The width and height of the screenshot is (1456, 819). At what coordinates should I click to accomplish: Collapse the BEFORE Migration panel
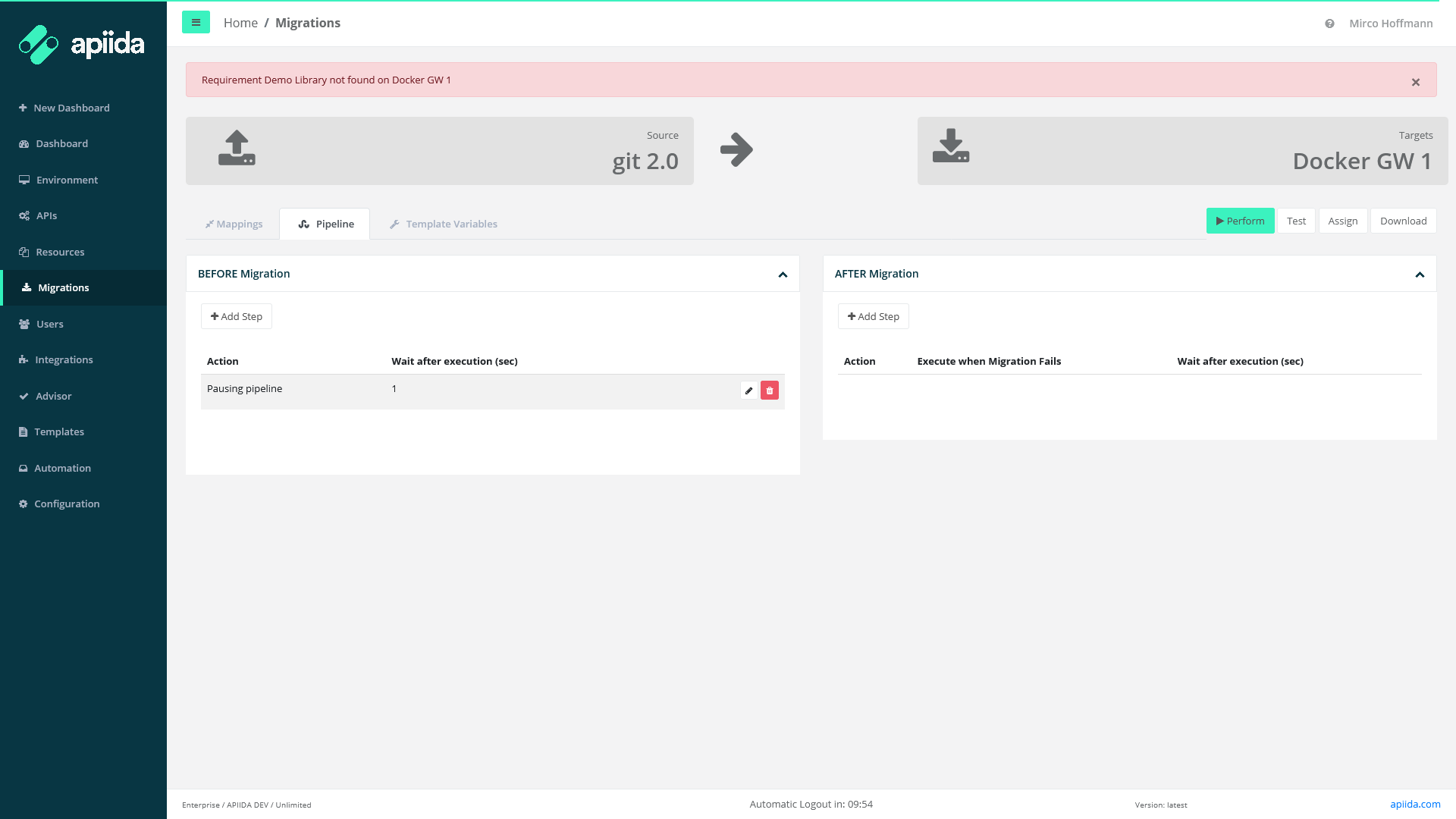coord(783,275)
